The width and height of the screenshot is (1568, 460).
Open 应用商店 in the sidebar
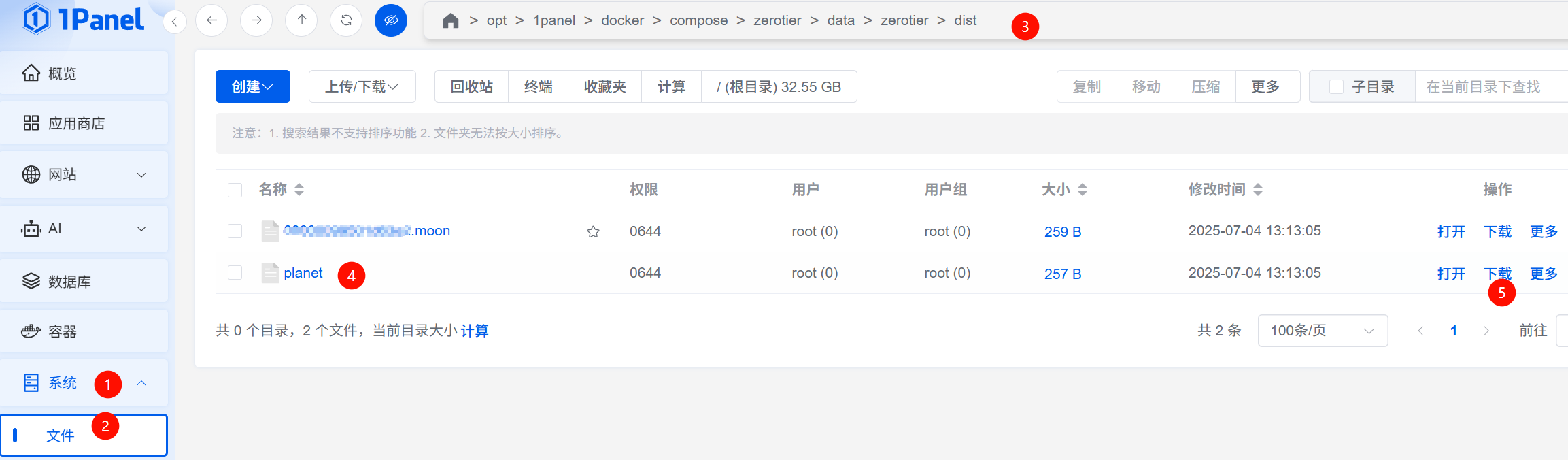76,123
